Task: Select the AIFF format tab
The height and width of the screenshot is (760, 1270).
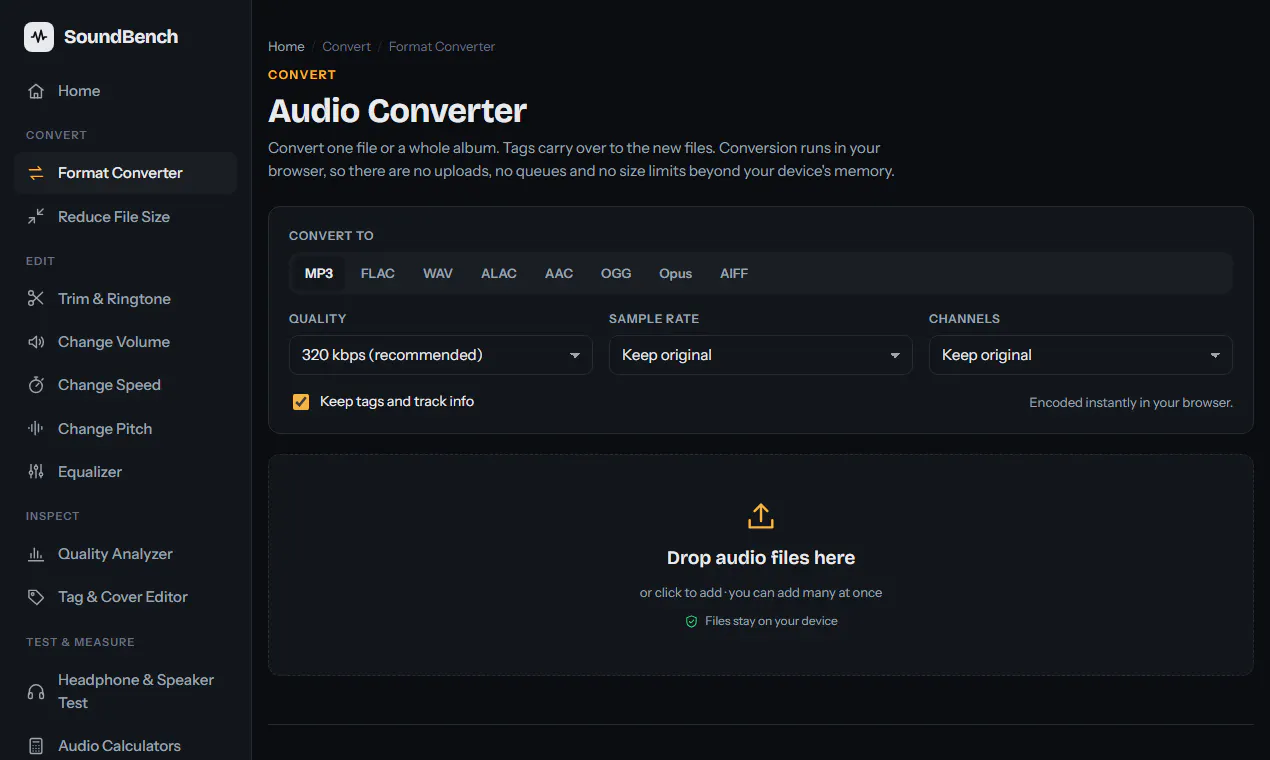Action: click(734, 273)
